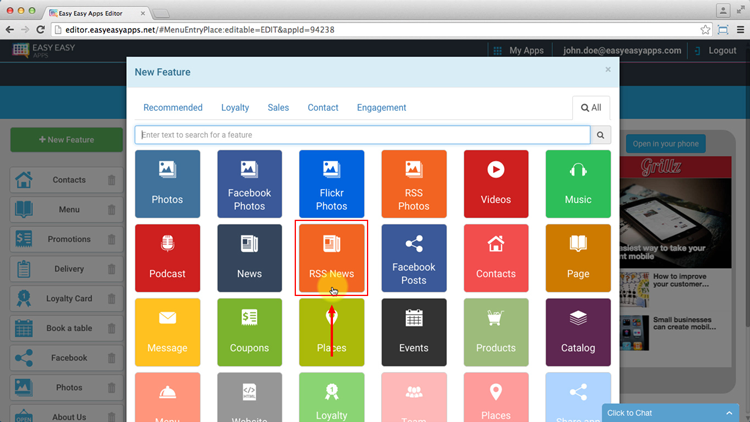
Task: Expand the Click to Chat widget
Action: (x=670, y=413)
